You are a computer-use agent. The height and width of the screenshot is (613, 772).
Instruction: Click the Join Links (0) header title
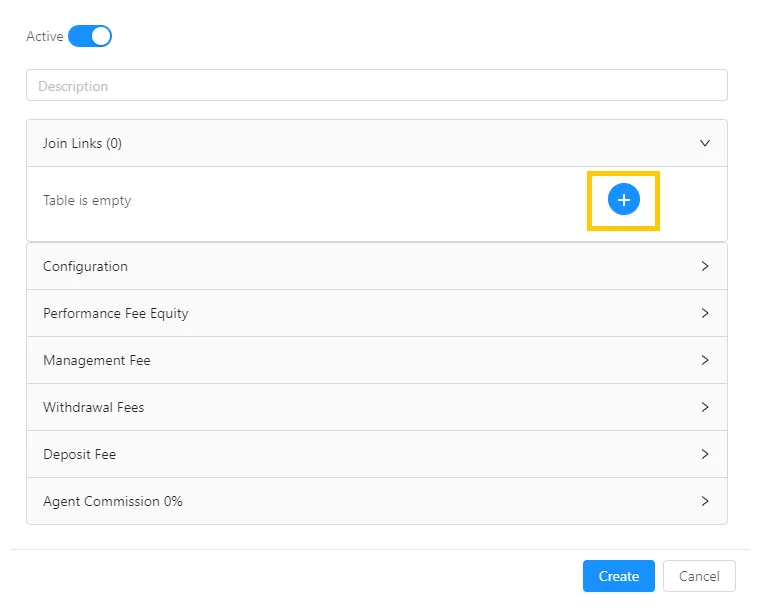[x=82, y=143]
